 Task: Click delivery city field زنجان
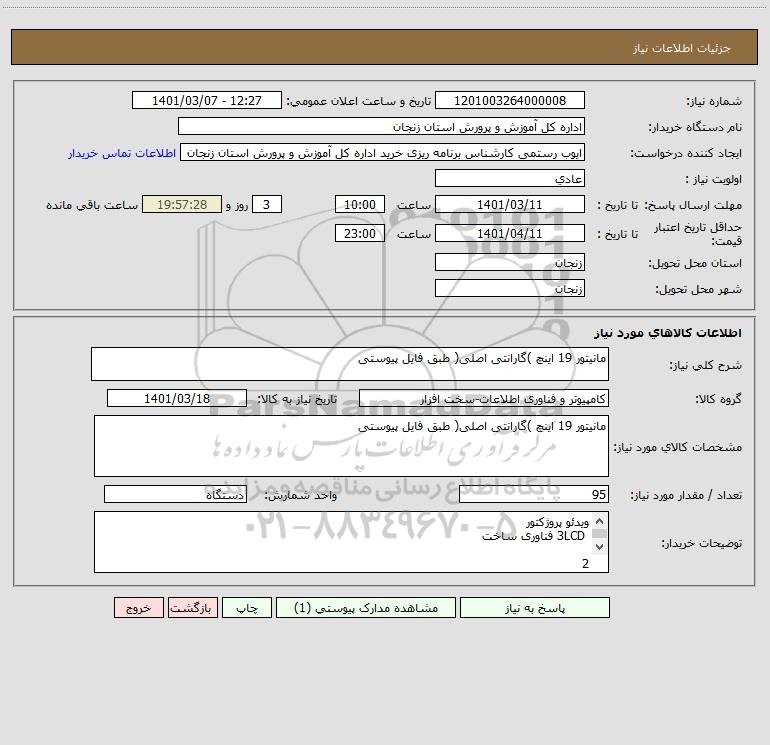tap(510, 288)
